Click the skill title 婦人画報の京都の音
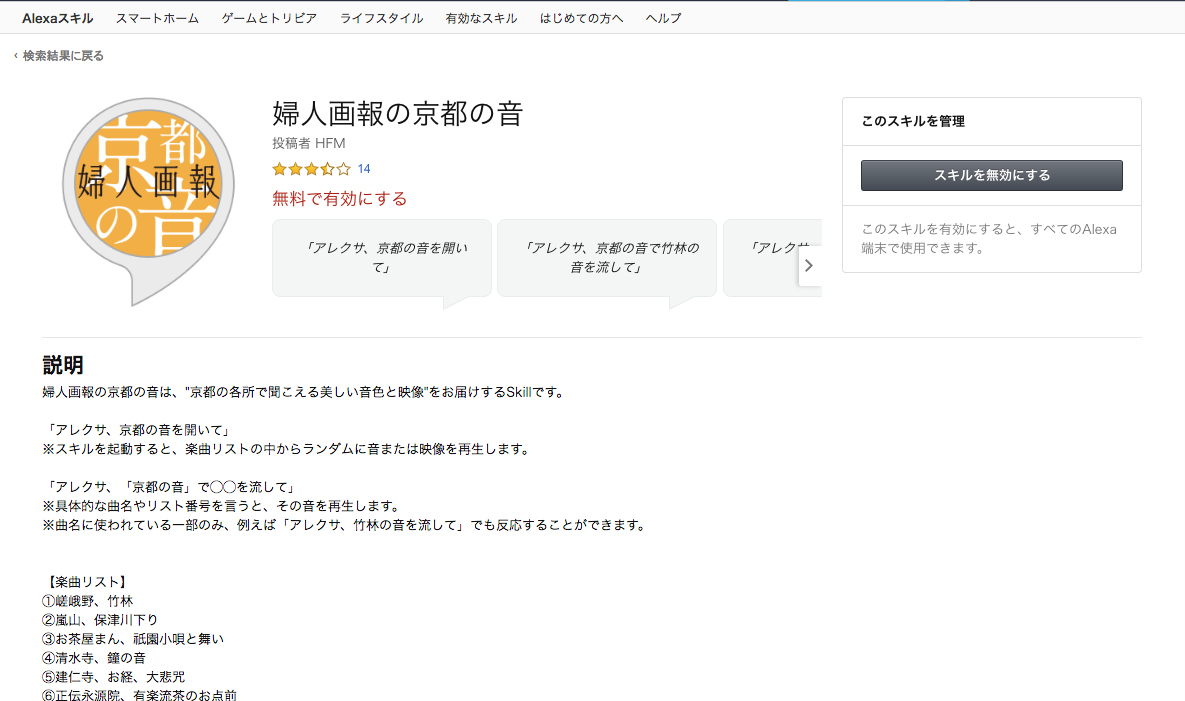 (x=398, y=113)
